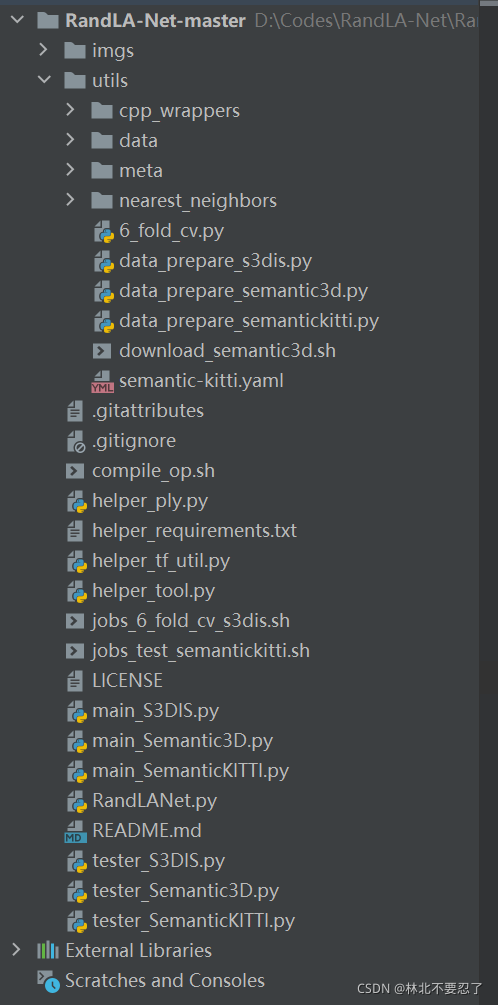The image size is (498, 1005).
Task: Click the project root folder icon
Action: [49, 21]
